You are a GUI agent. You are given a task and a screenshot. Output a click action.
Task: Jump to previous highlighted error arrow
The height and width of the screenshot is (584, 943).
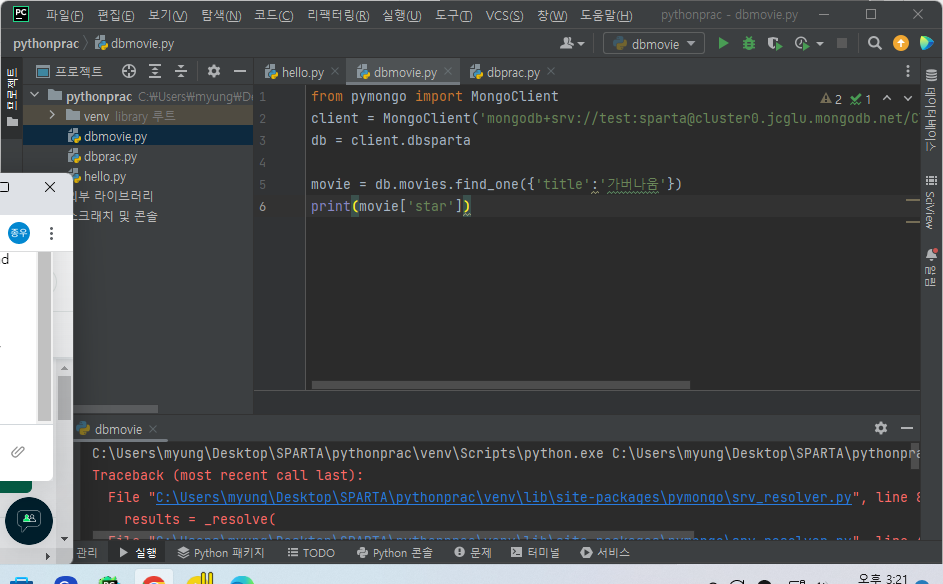click(x=887, y=98)
